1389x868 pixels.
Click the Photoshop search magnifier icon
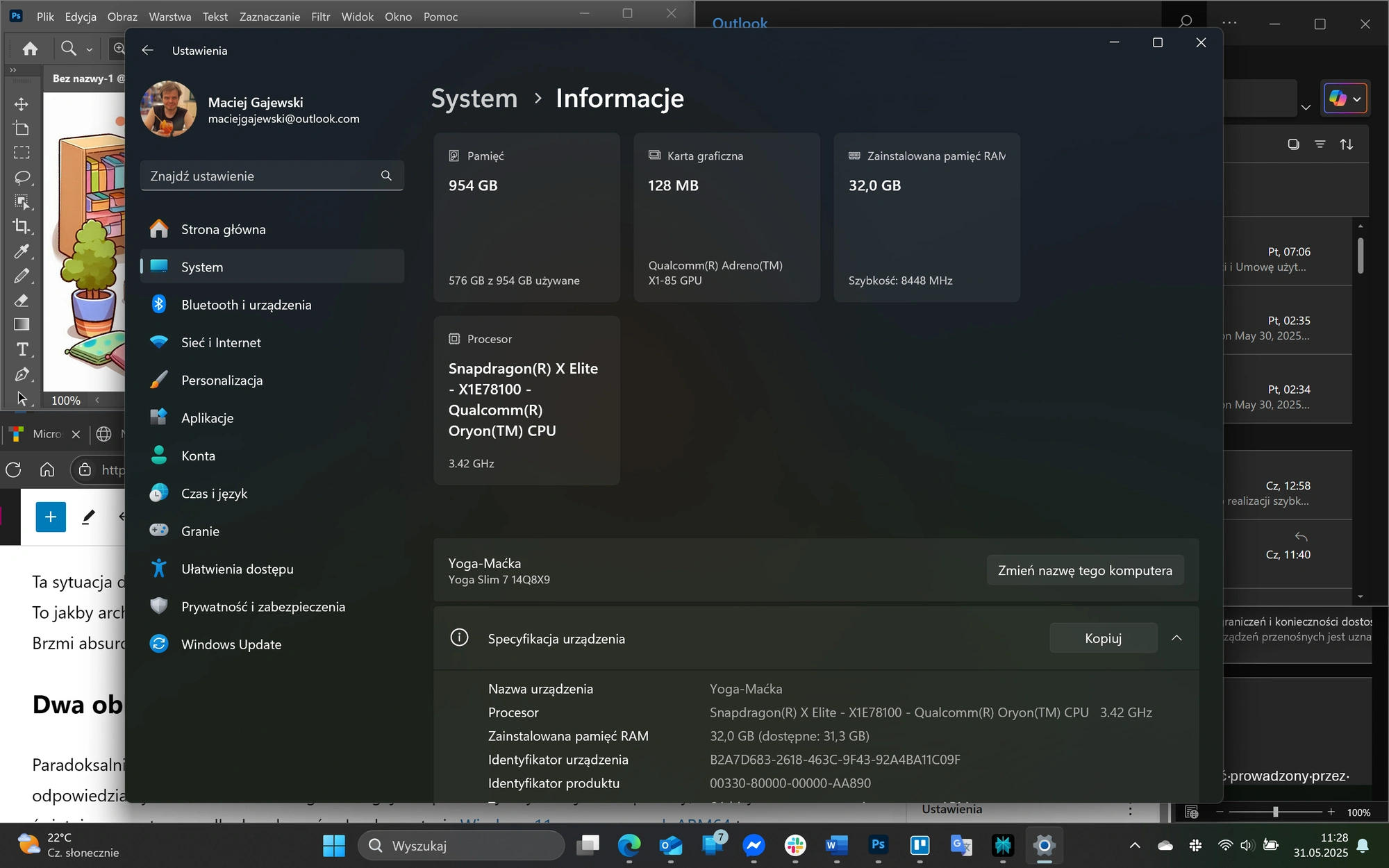point(68,49)
